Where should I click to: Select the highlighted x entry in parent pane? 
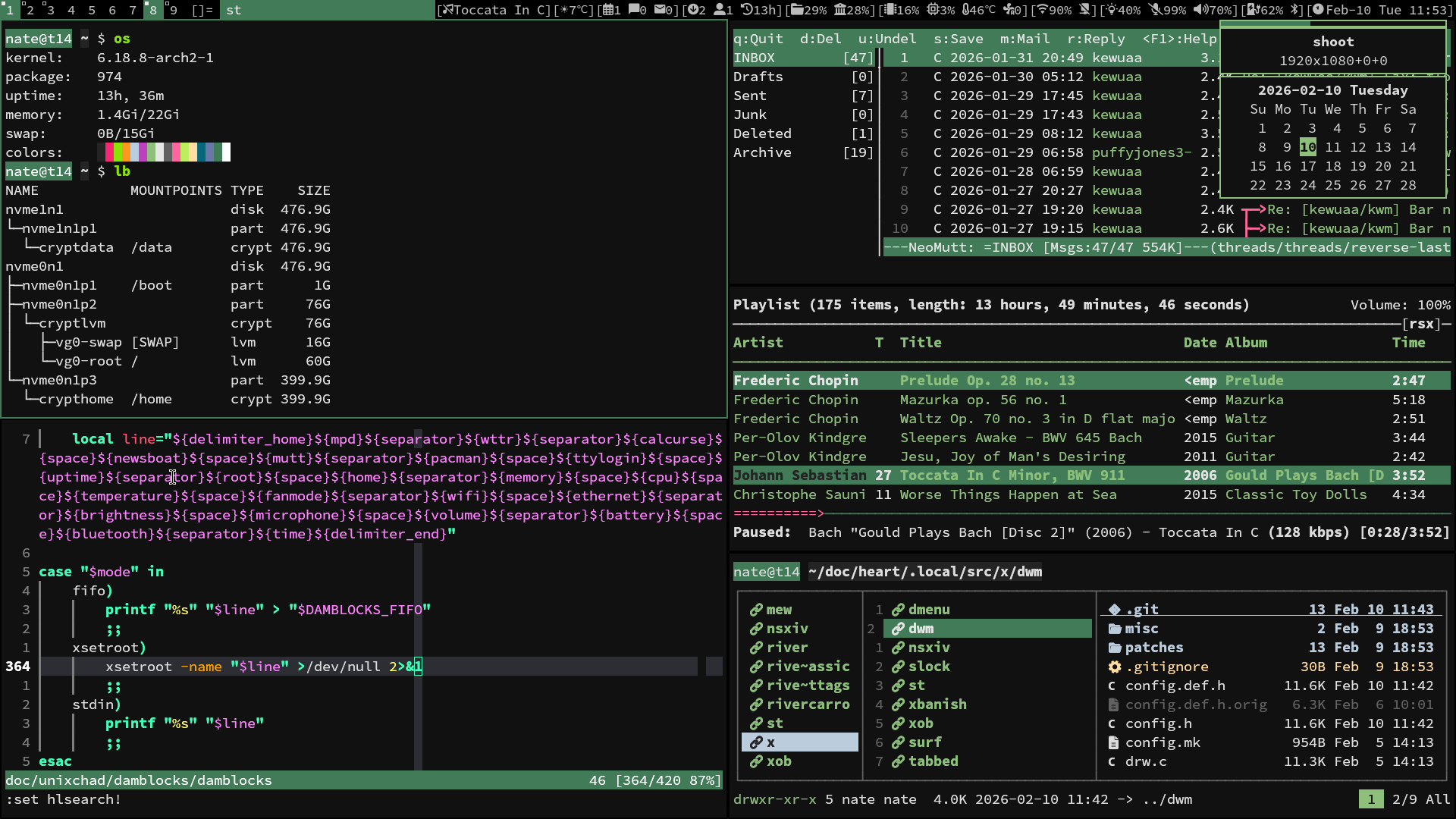pos(800,742)
